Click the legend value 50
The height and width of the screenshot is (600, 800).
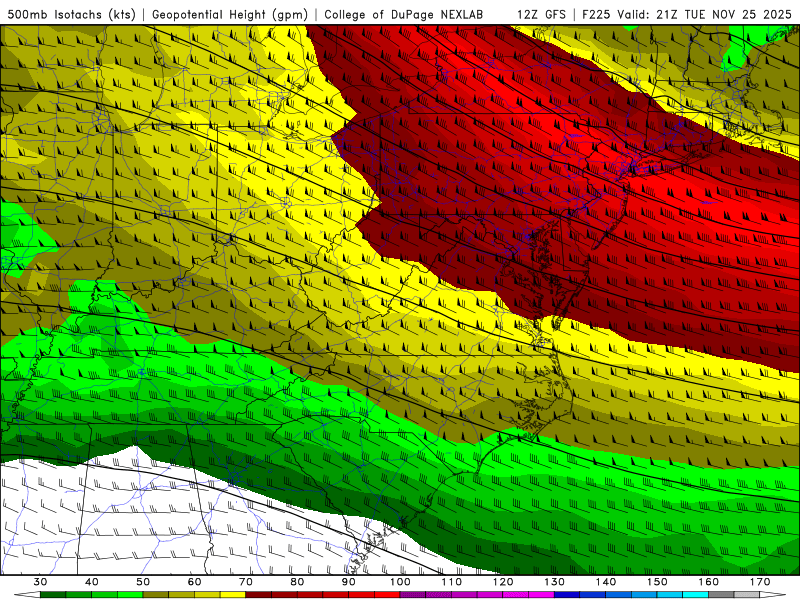click(x=143, y=582)
